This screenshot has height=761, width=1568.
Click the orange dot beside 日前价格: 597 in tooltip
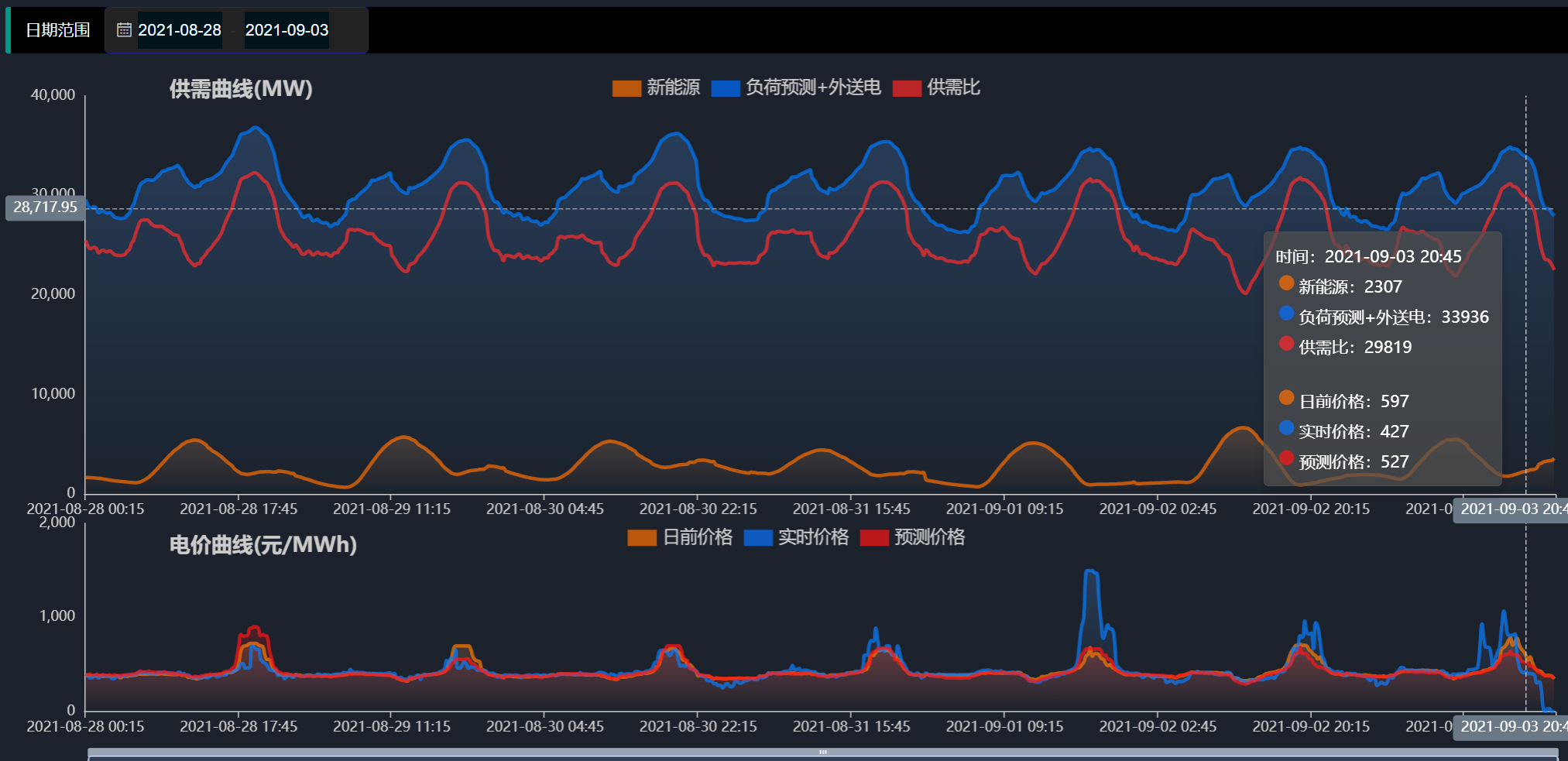(1286, 398)
